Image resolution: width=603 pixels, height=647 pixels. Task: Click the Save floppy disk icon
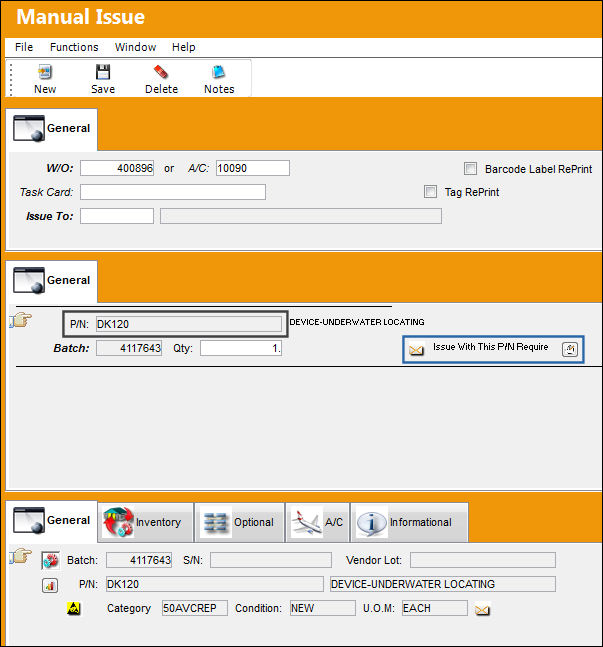tap(103, 72)
